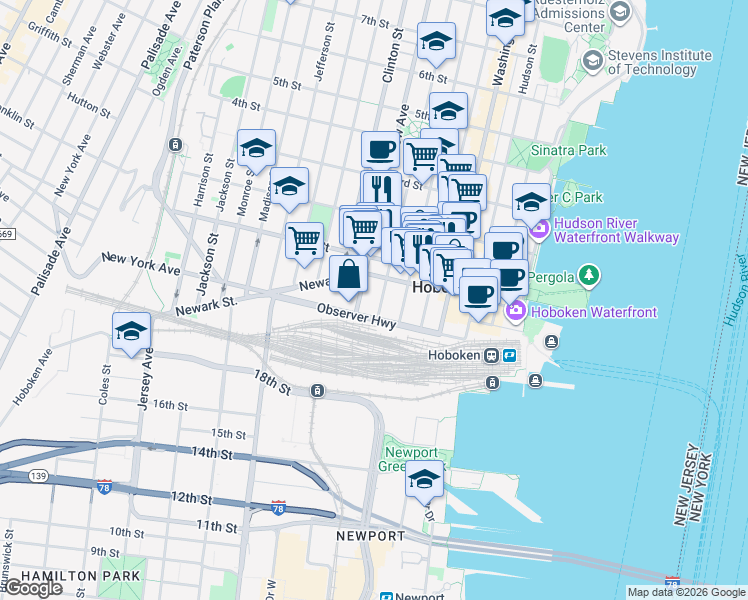Click the coffee cup marker beside Clinton St
Viewport: 748px width, 600px height.
click(x=380, y=151)
